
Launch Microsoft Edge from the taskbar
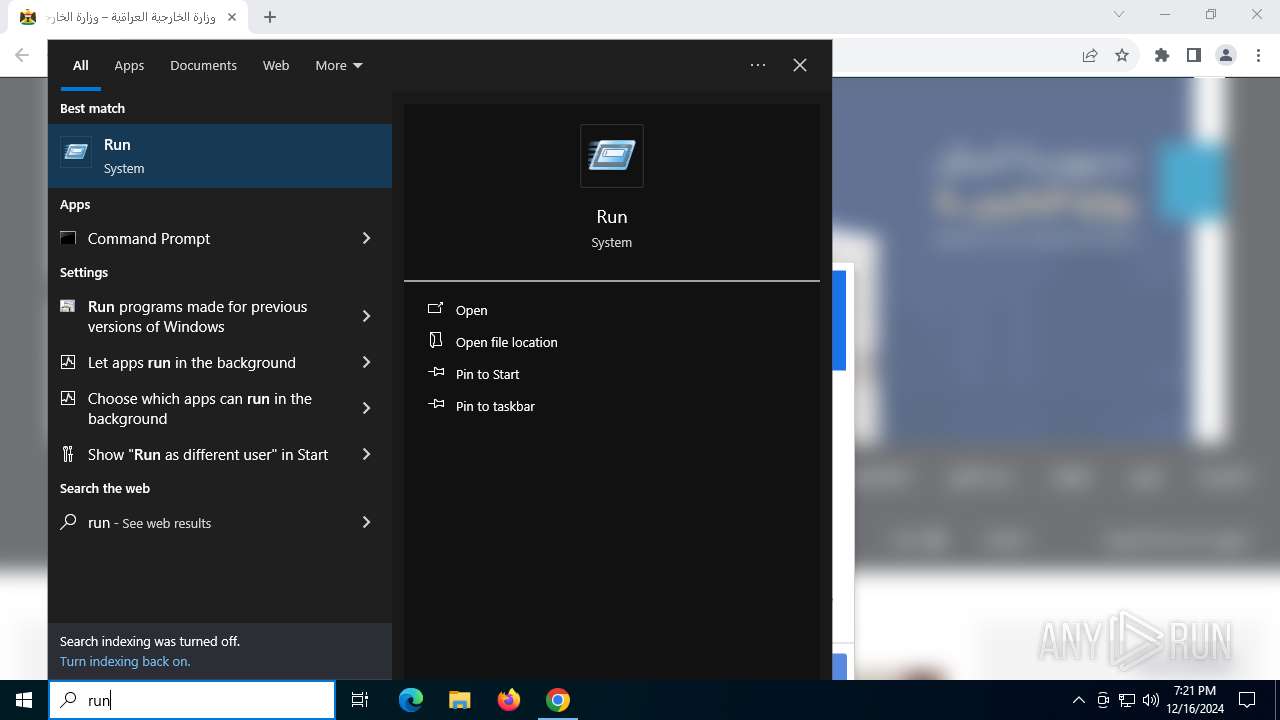(x=411, y=700)
